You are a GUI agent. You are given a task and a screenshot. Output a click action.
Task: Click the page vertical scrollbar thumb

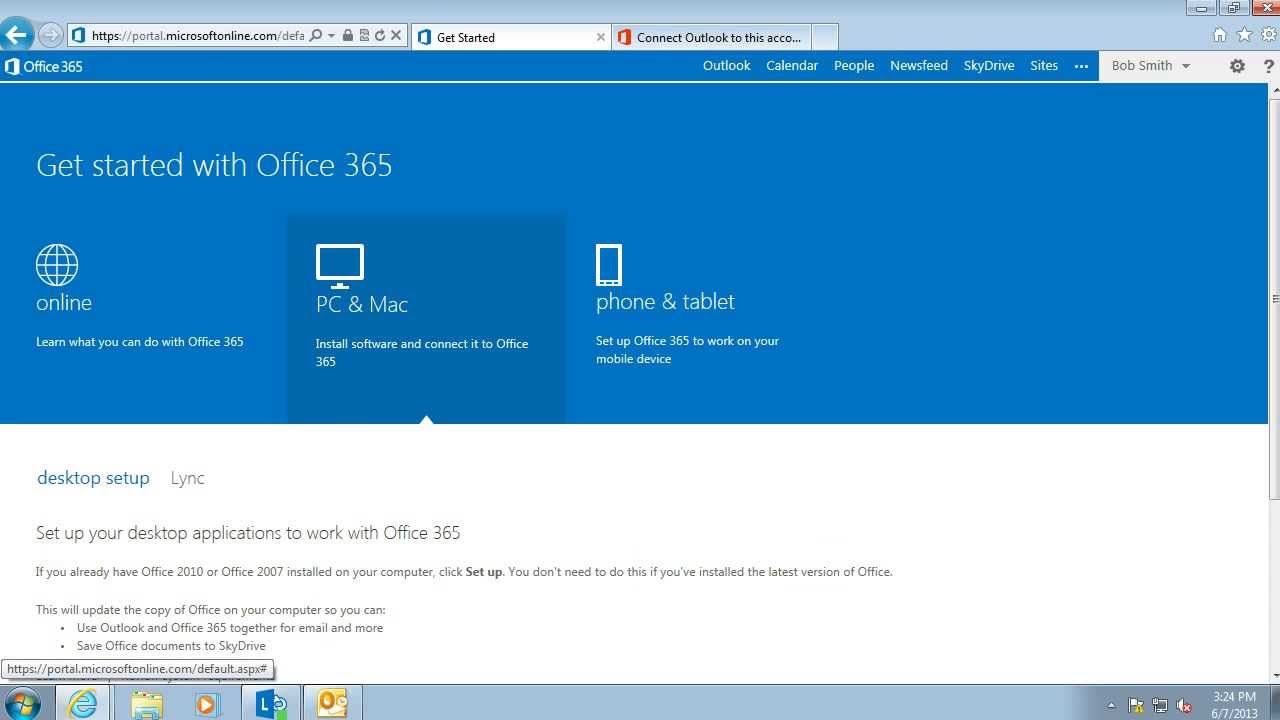pyautogui.click(x=1274, y=299)
